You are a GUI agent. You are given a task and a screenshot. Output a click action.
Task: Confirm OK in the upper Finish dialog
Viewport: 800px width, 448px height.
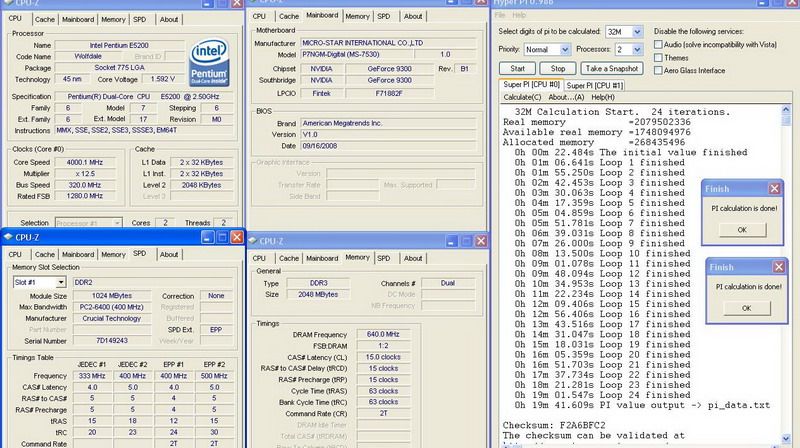[742, 230]
